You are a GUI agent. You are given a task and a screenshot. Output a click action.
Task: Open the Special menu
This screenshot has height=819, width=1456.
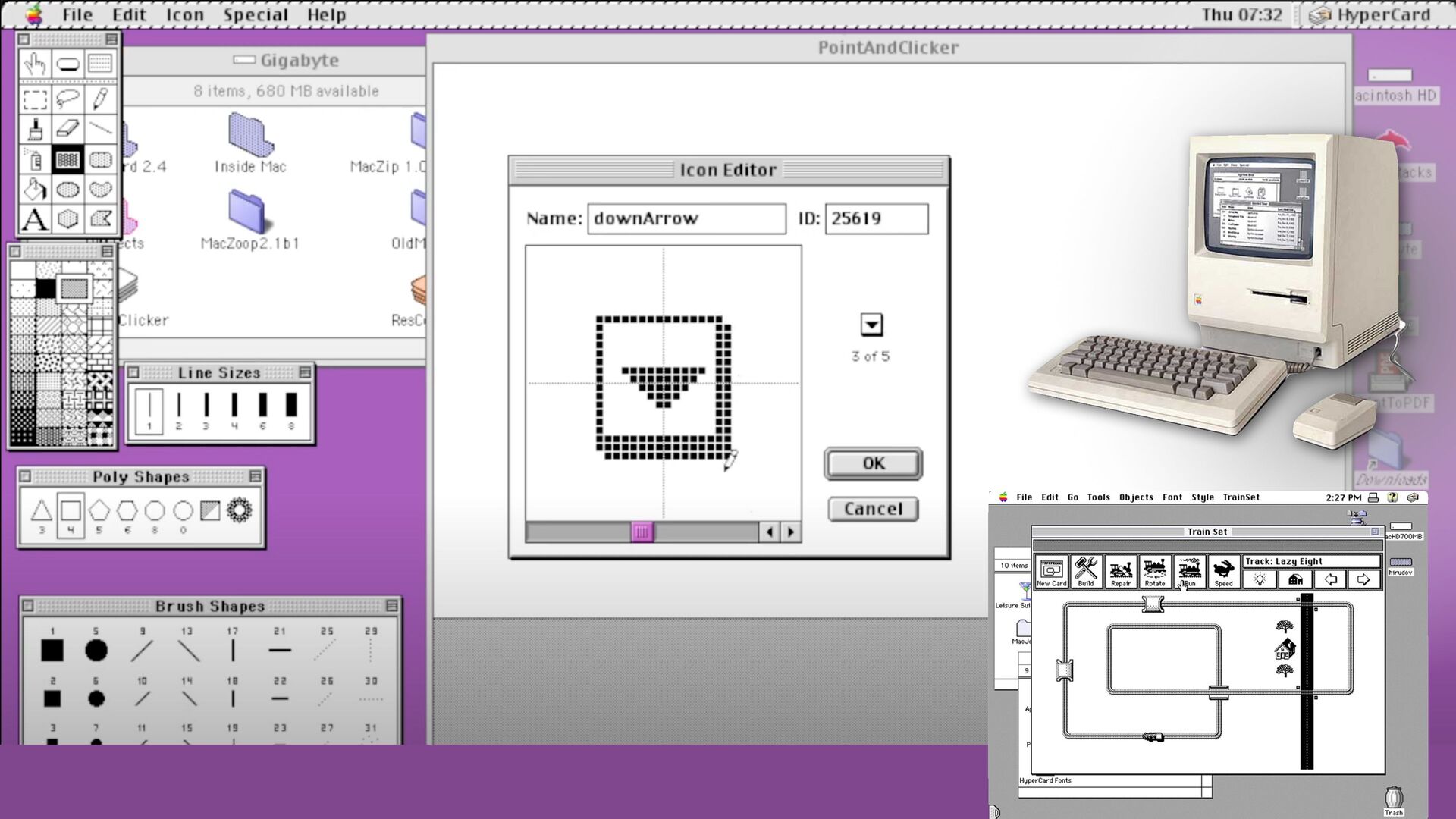coord(256,15)
